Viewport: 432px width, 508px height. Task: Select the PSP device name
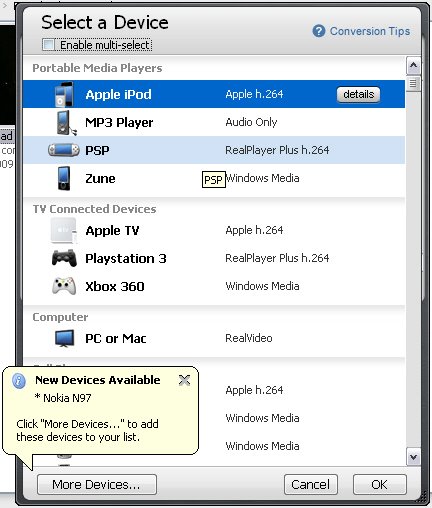tap(97, 150)
